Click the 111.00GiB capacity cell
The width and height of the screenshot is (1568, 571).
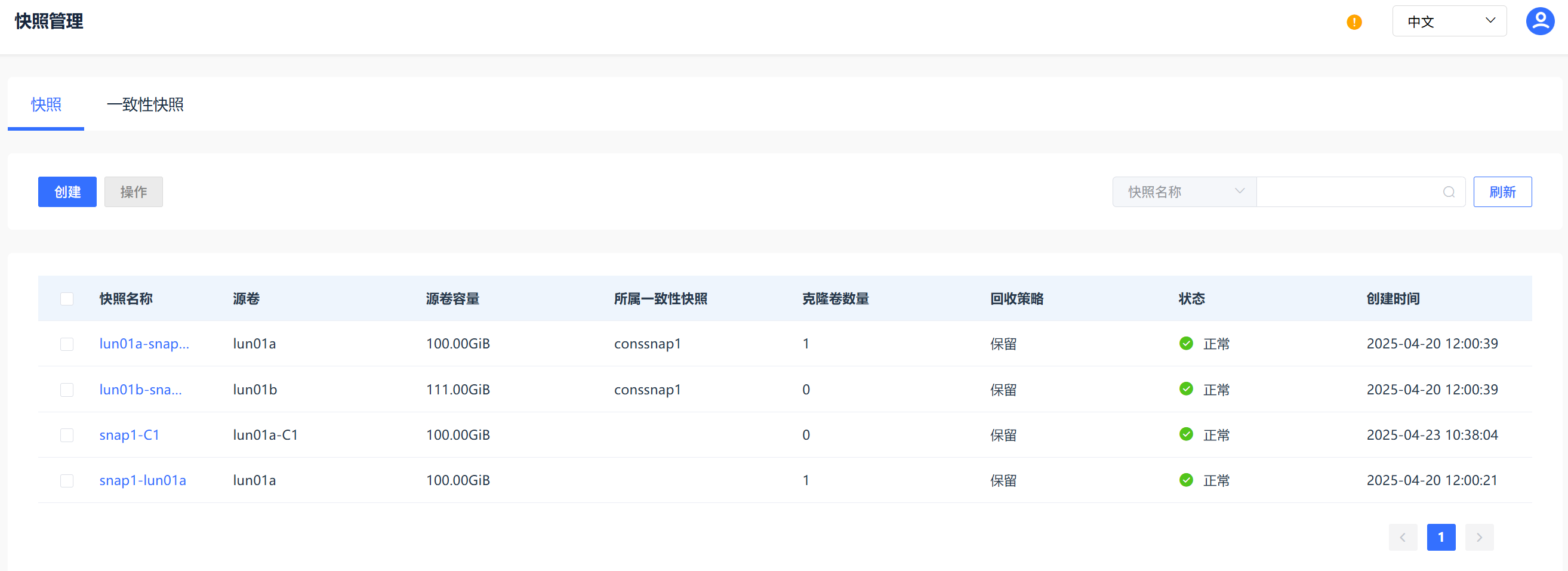[x=458, y=390]
